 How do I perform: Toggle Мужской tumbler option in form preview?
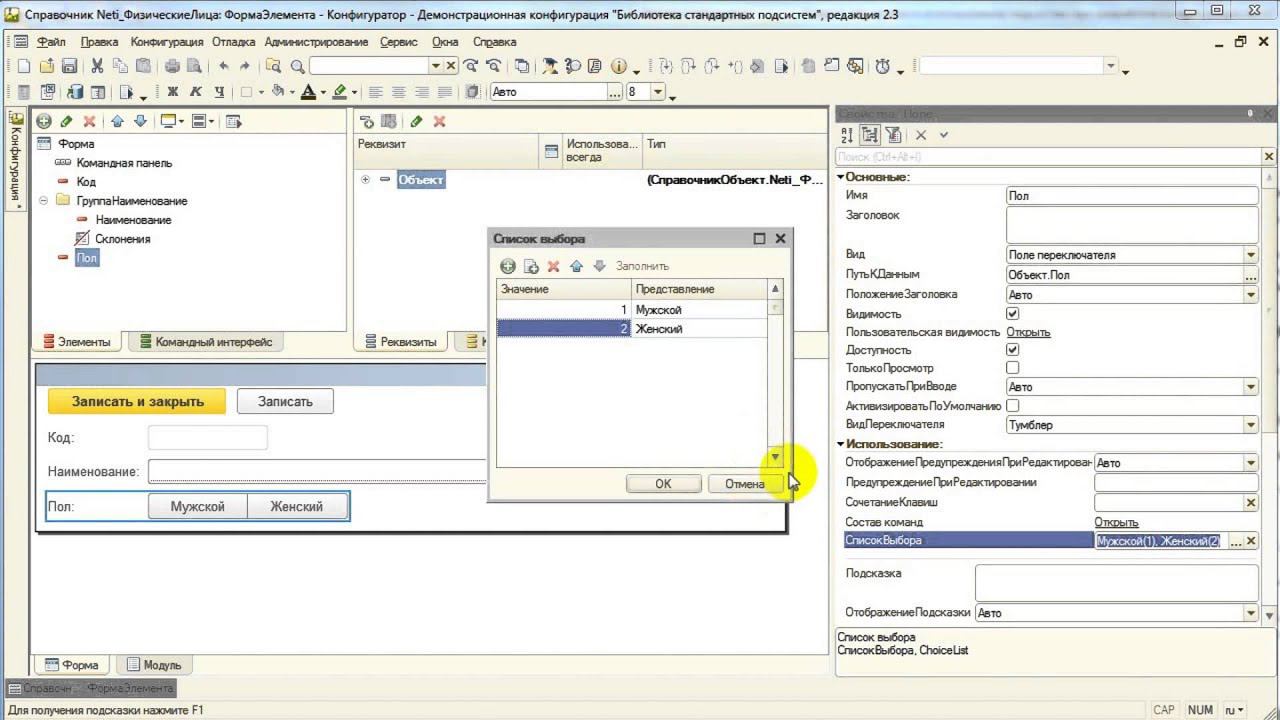(x=198, y=506)
